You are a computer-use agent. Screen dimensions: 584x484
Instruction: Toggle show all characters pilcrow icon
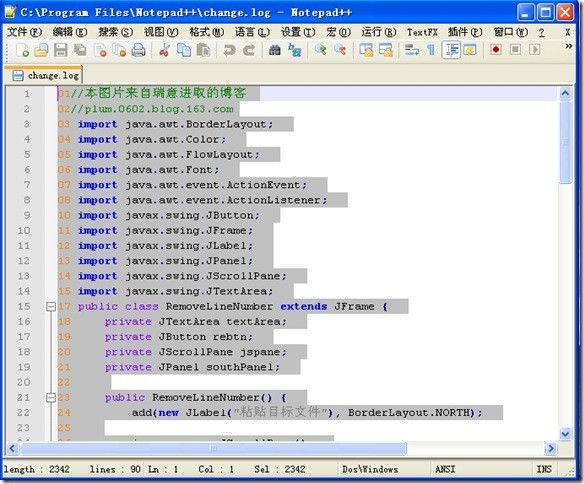[x=431, y=50]
